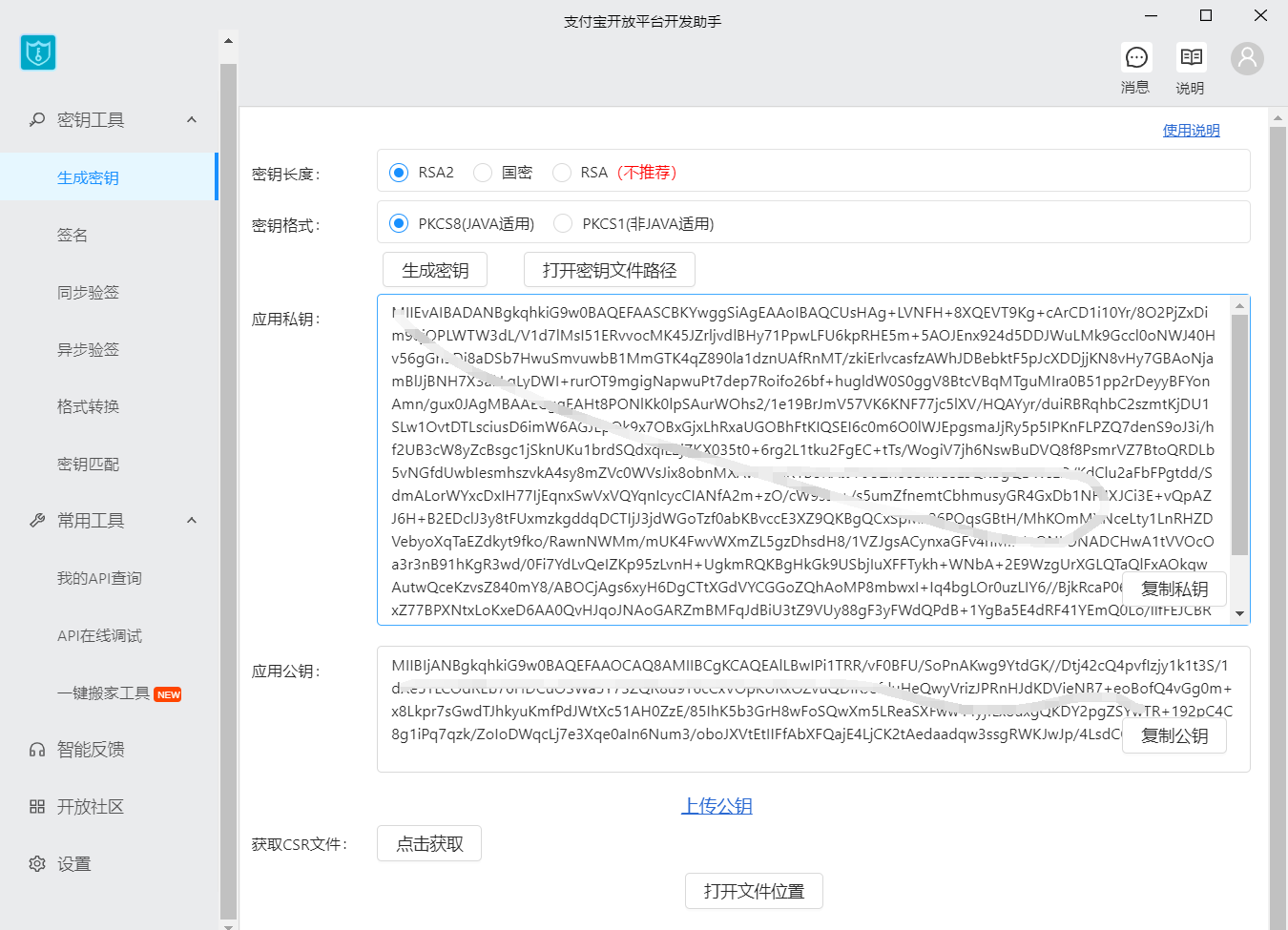
Task: Maximize the application window
Action: [1206, 15]
